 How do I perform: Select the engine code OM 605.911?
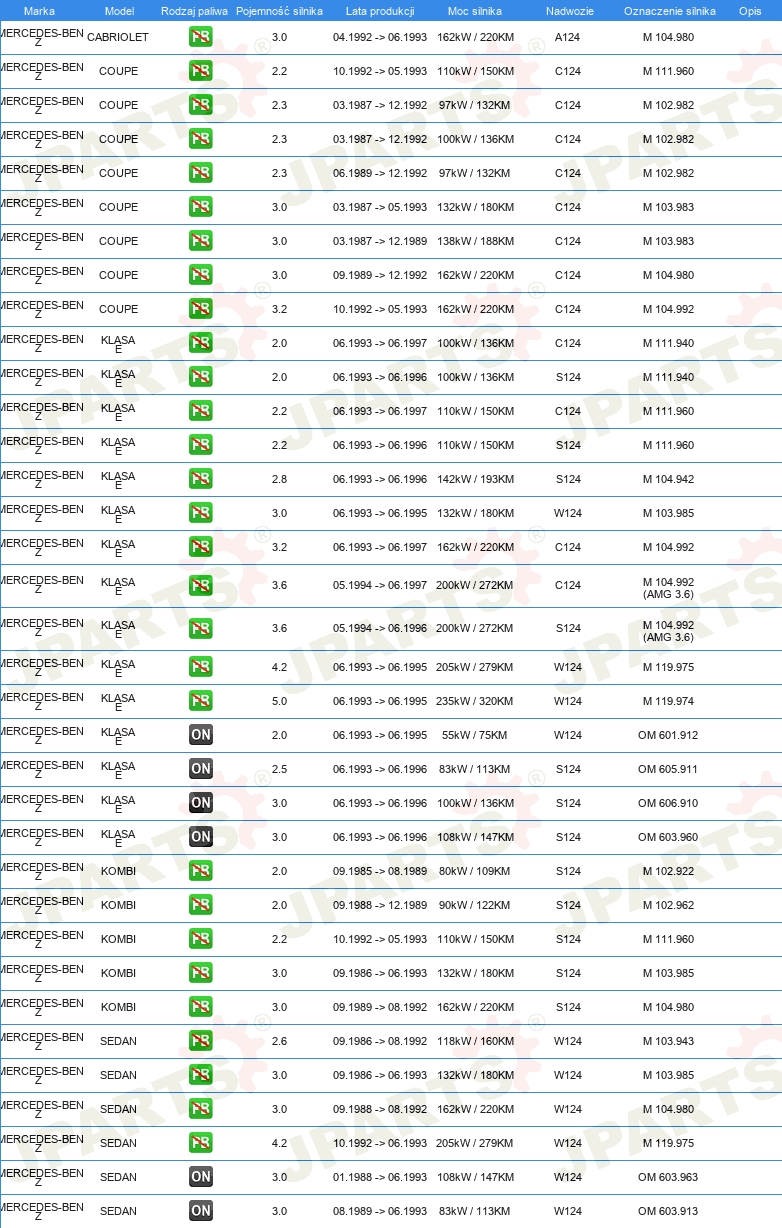(668, 769)
